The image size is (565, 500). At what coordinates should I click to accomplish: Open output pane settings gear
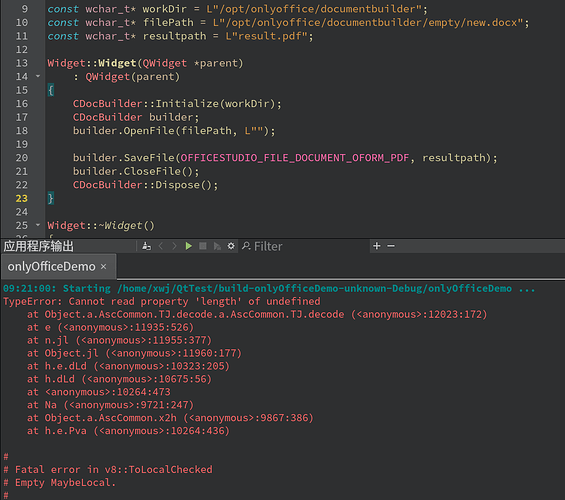[x=231, y=246]
